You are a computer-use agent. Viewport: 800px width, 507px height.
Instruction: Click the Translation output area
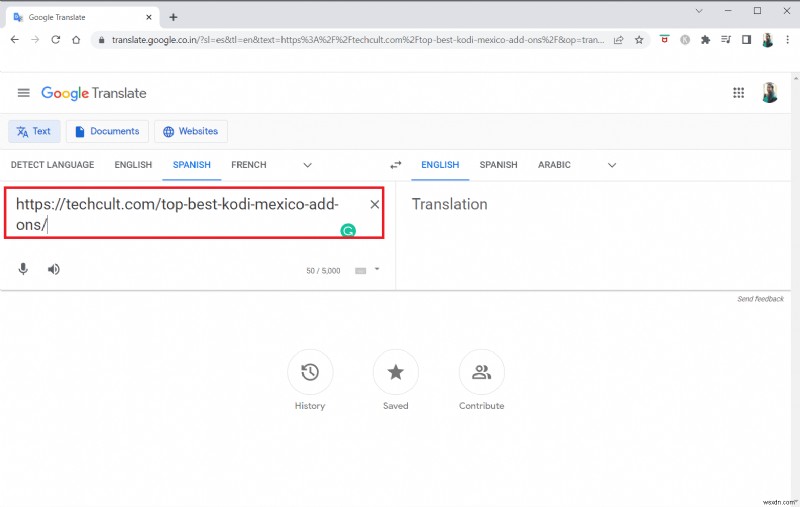(592, 235)
